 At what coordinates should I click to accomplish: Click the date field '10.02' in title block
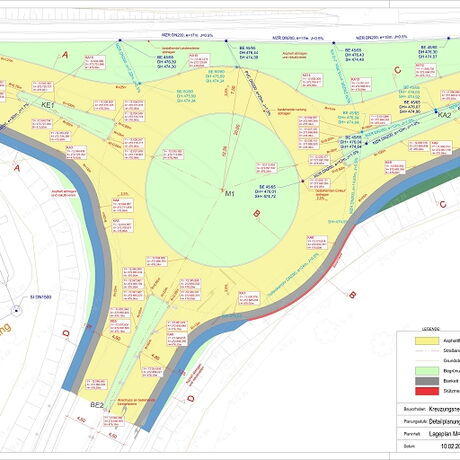(x=450, y=446)
